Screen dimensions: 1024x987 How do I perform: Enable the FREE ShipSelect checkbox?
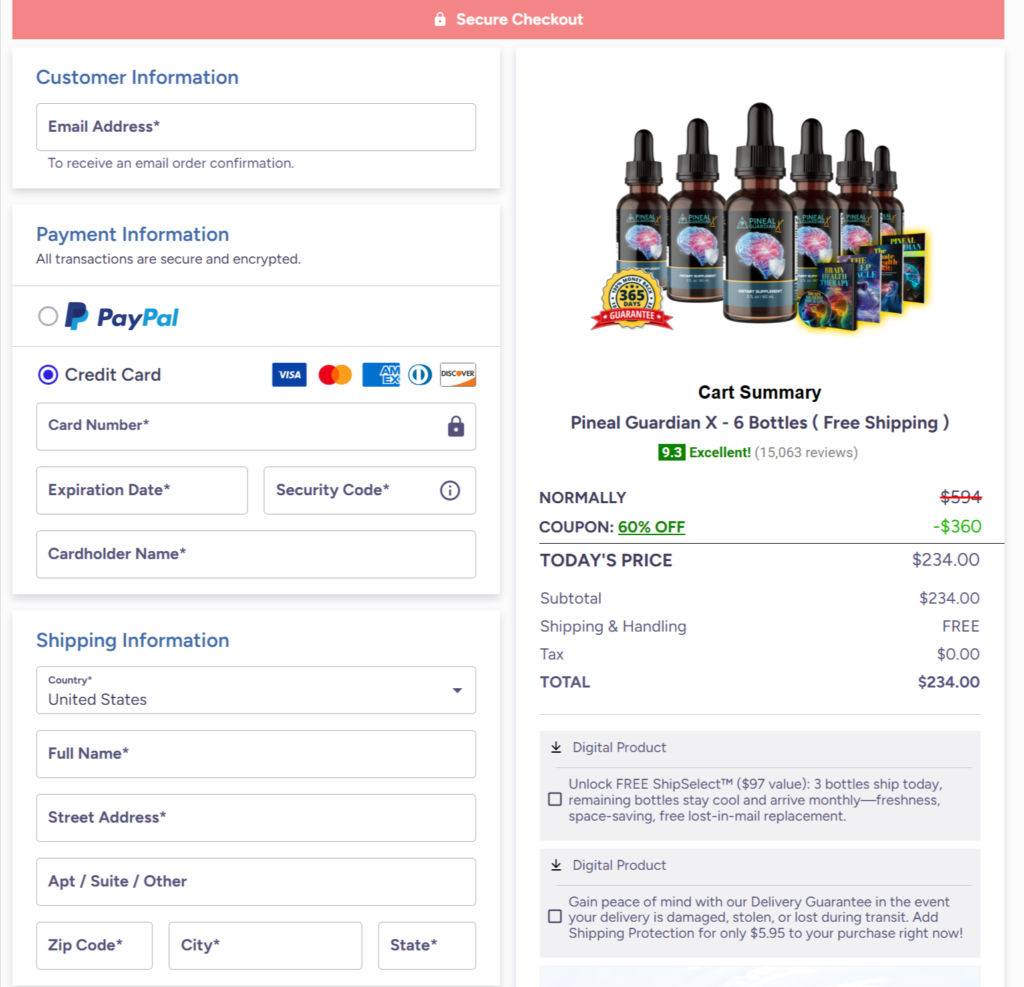pyautogui.click(x=555, y=800)
